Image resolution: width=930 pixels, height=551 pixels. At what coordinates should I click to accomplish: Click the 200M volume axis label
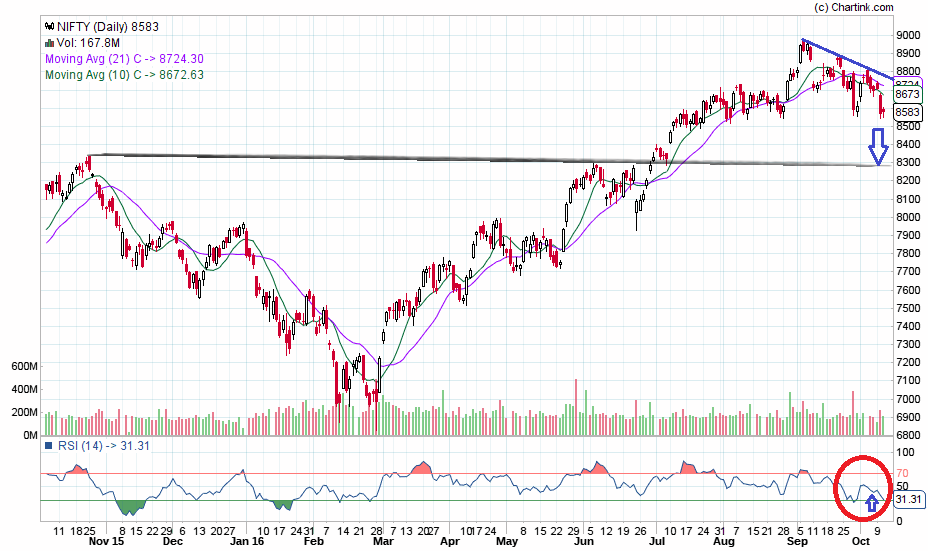(x=24, y=412)
